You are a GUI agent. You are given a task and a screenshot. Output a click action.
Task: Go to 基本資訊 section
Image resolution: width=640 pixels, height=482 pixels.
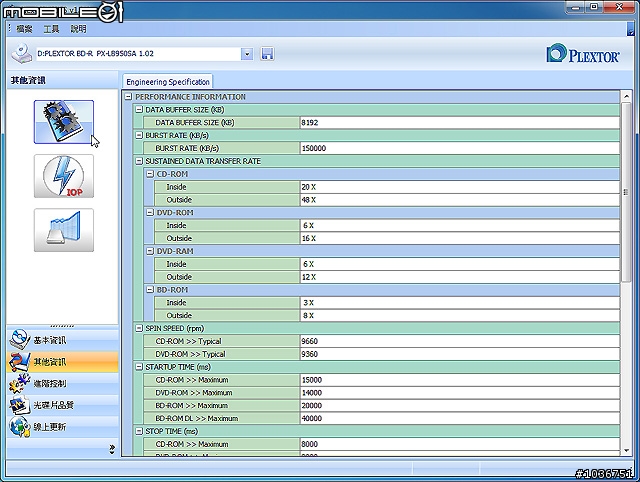(62, 340)
